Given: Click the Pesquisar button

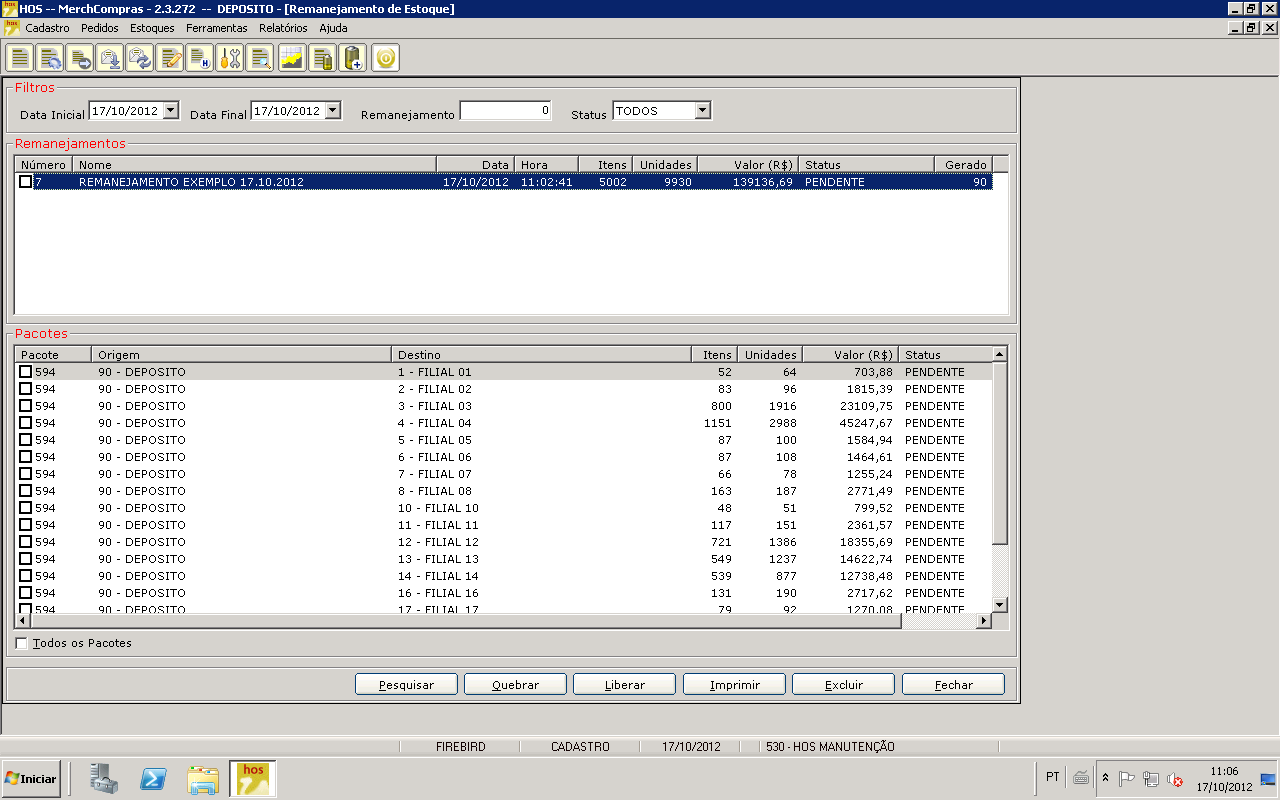Looking at the screenshot, I should (x=406, y=685).
